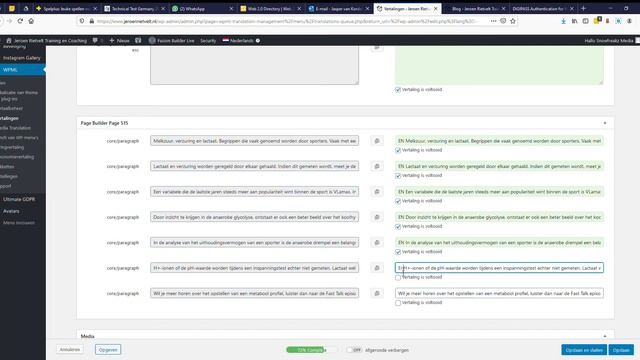Open the WPML item in the sidebar
This screenshot has height=360, width=640.
coord(23,70)
